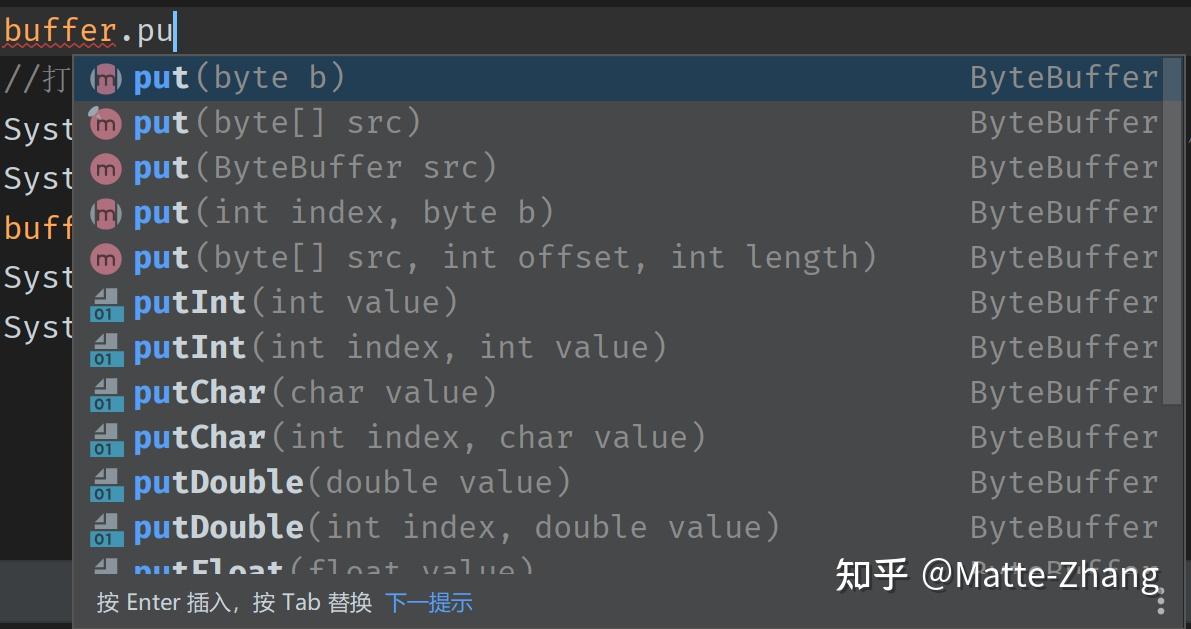Click the method icon for put(ByteBuffer src)

[x=105, y=167]
